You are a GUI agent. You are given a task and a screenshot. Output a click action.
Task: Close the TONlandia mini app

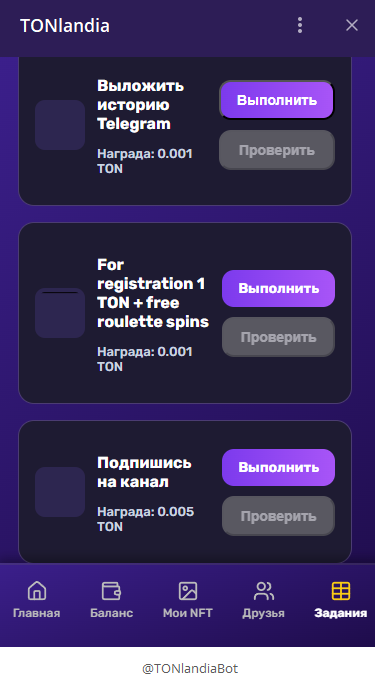tap(352, 25)
